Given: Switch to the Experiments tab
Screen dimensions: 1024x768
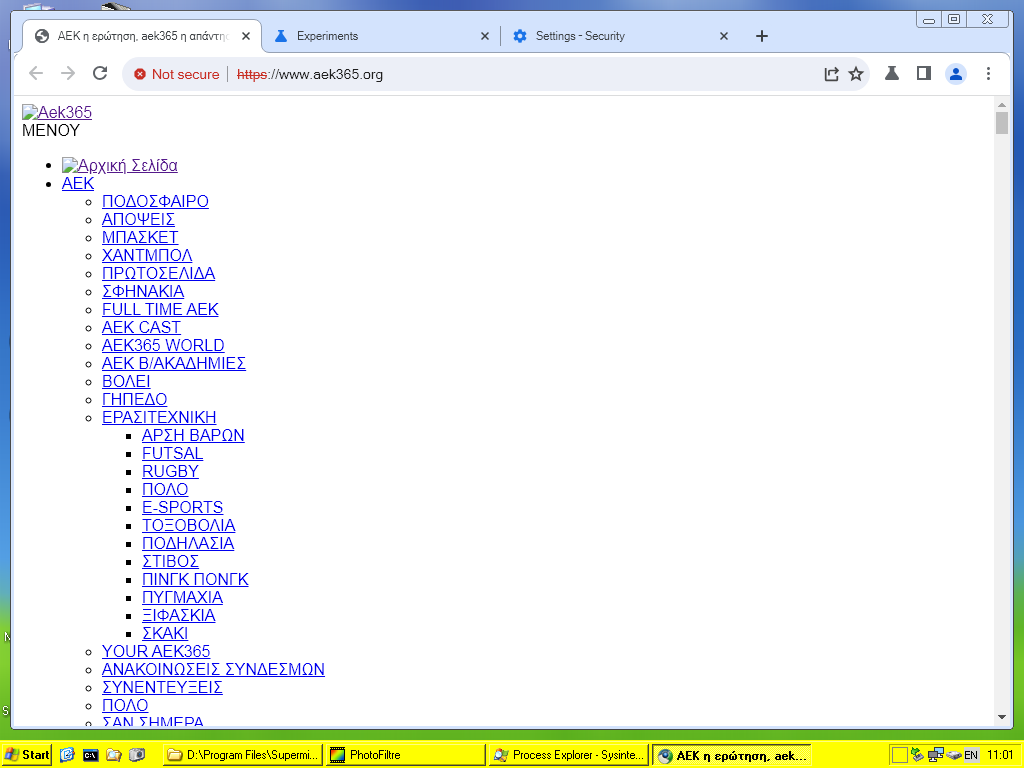Looking at the screenshot, I should [380, 36].
